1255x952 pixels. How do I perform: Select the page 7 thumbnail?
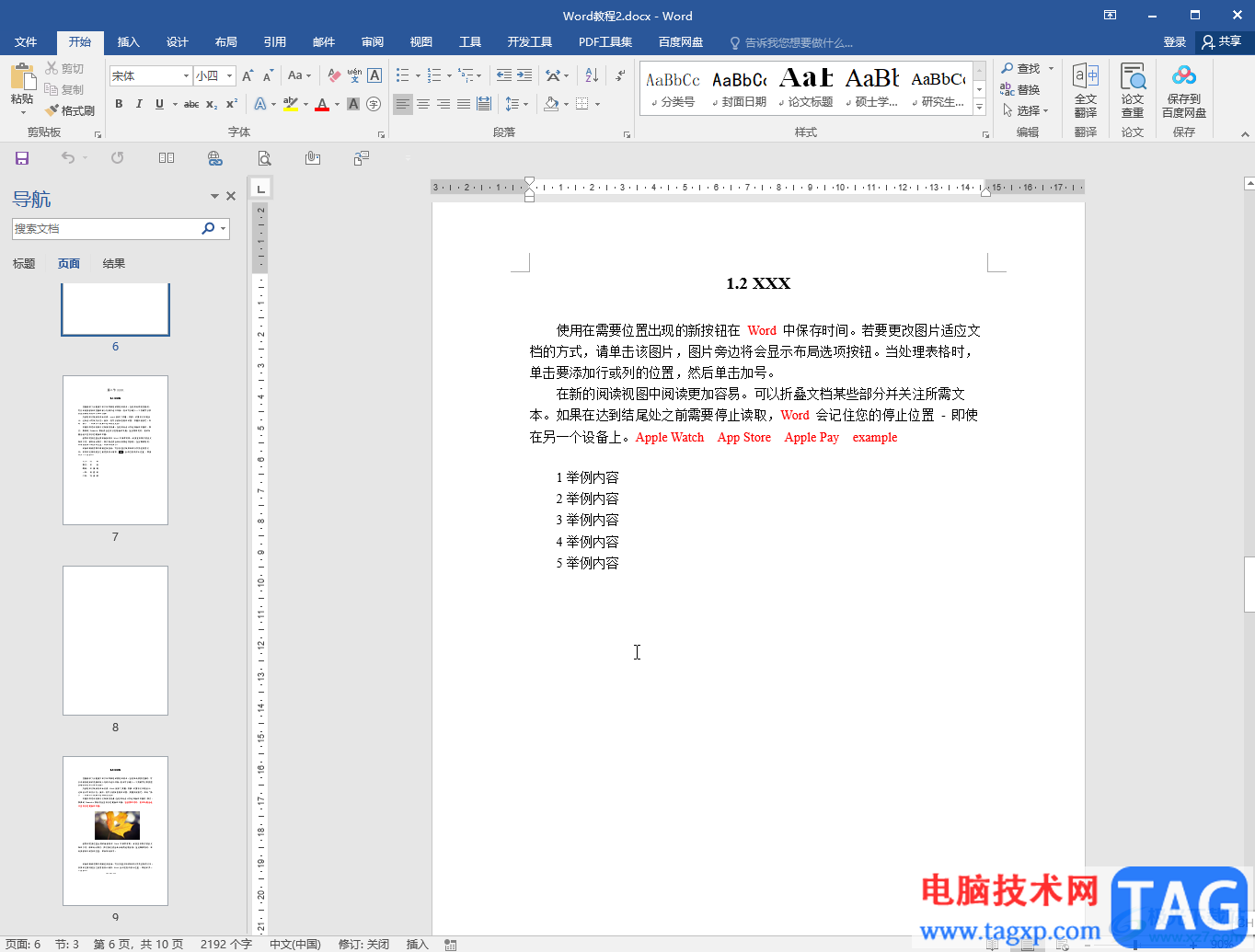pyautogui.click(x=115, y=450)
